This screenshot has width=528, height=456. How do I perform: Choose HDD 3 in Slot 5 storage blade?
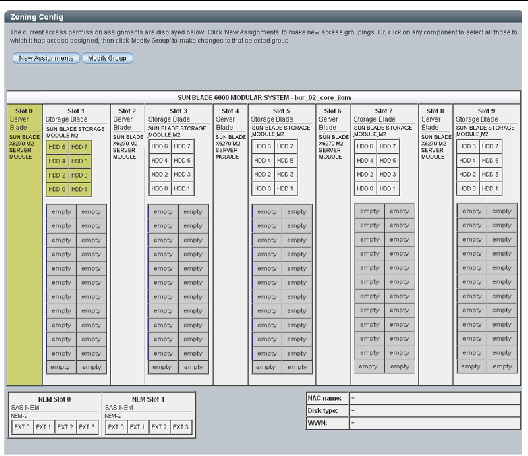(x=286, y=174)
